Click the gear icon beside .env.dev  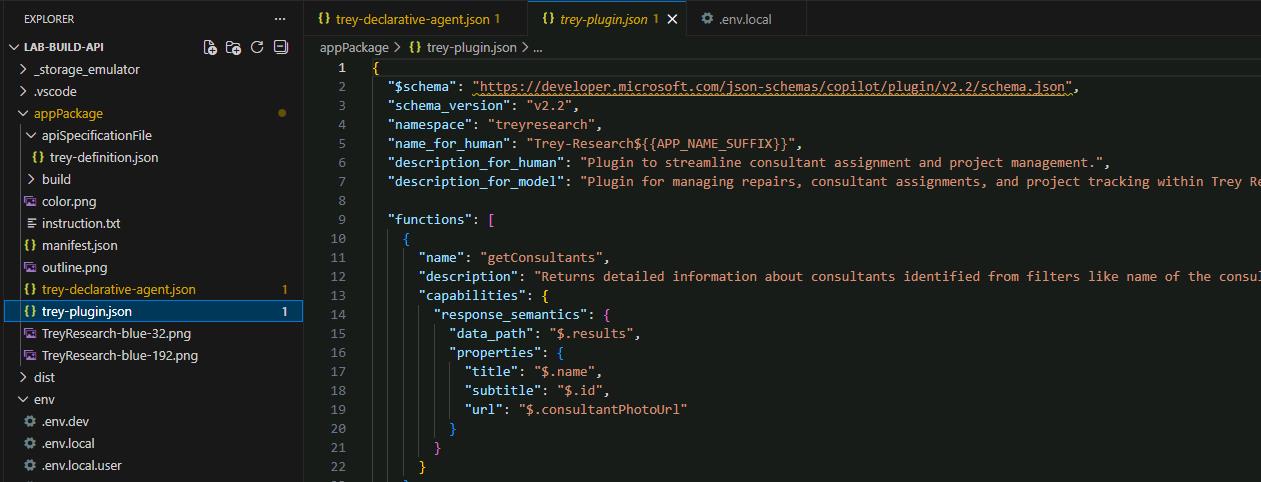click(x=30, y=421)
